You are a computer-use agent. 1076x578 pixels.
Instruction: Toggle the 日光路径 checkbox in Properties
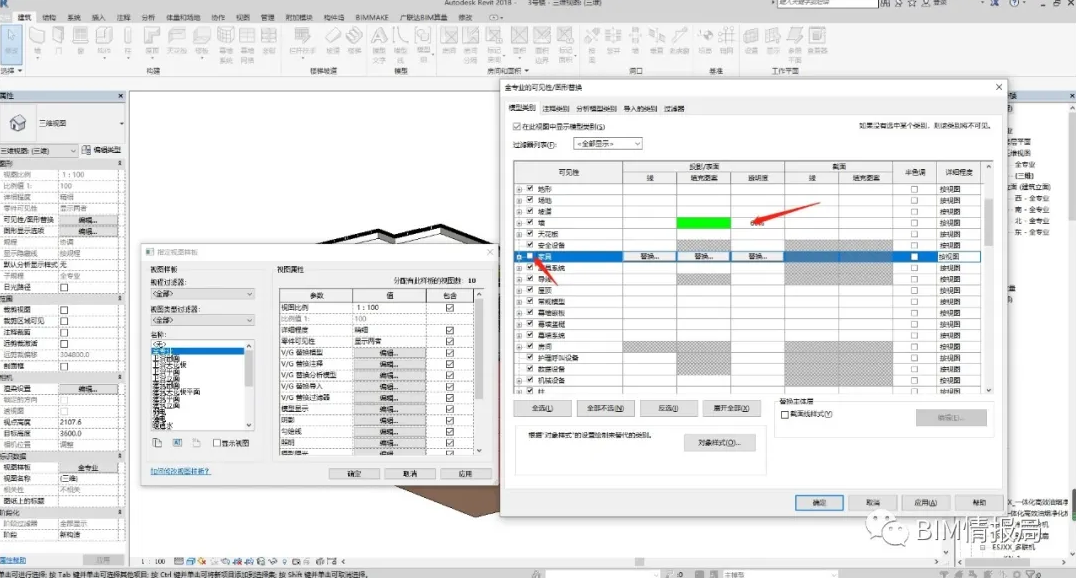(x=64, y=287)
